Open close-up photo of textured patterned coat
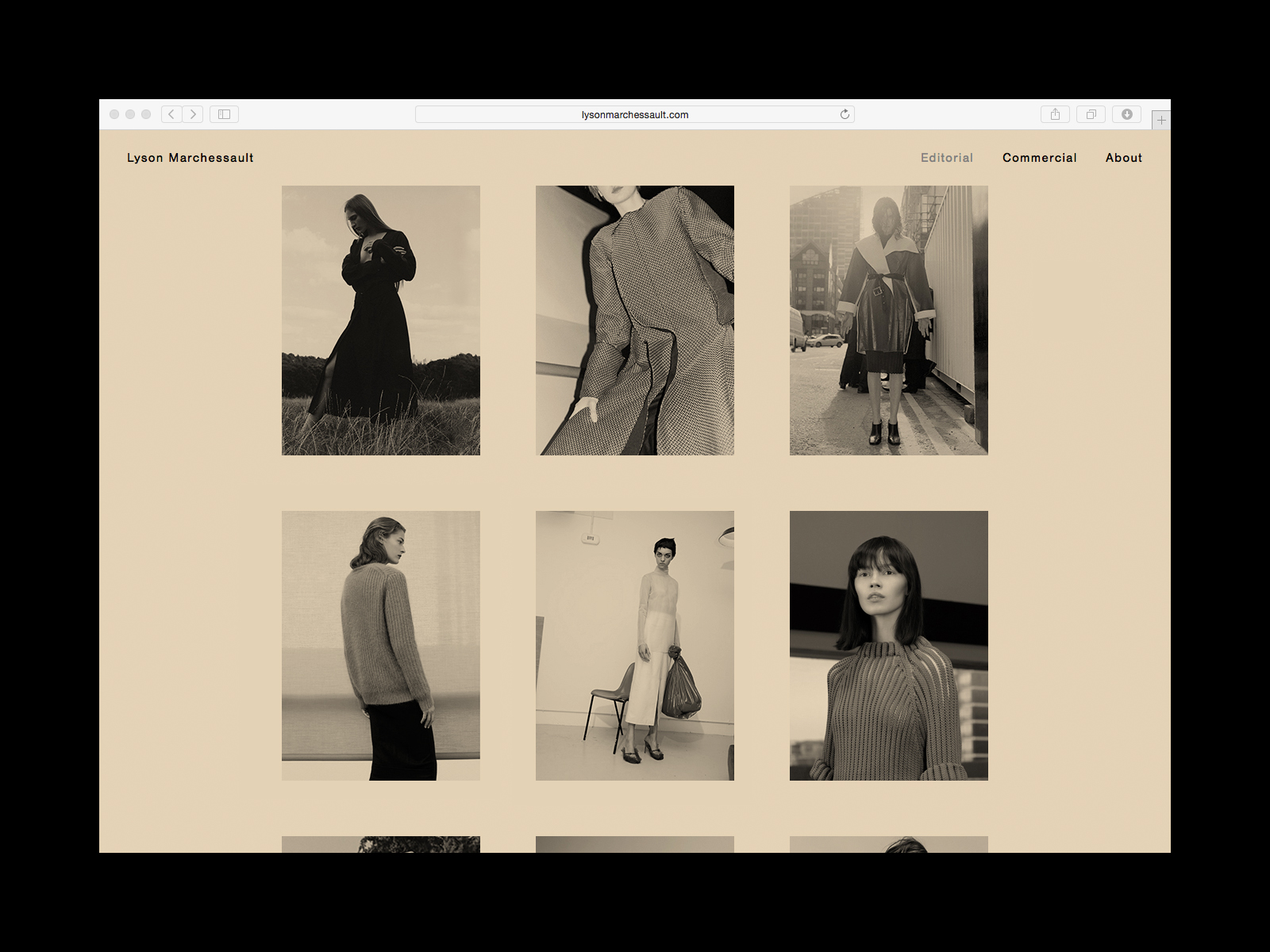This screenshot has width=1270, height=952. [635, 321]
